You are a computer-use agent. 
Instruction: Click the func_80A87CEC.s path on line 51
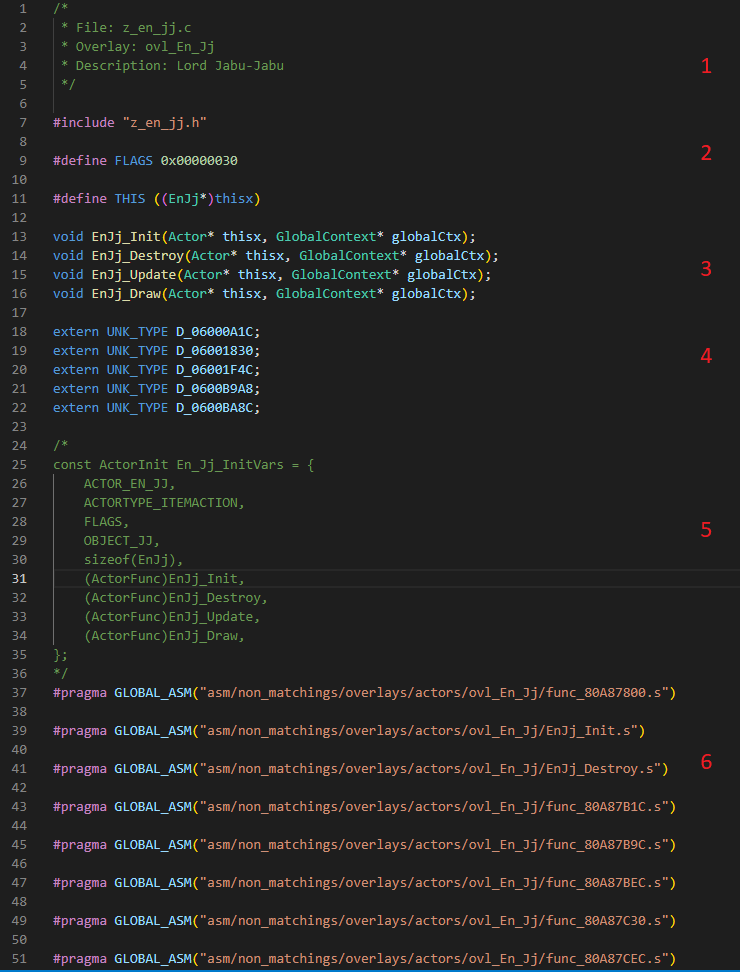pos(440,959)
